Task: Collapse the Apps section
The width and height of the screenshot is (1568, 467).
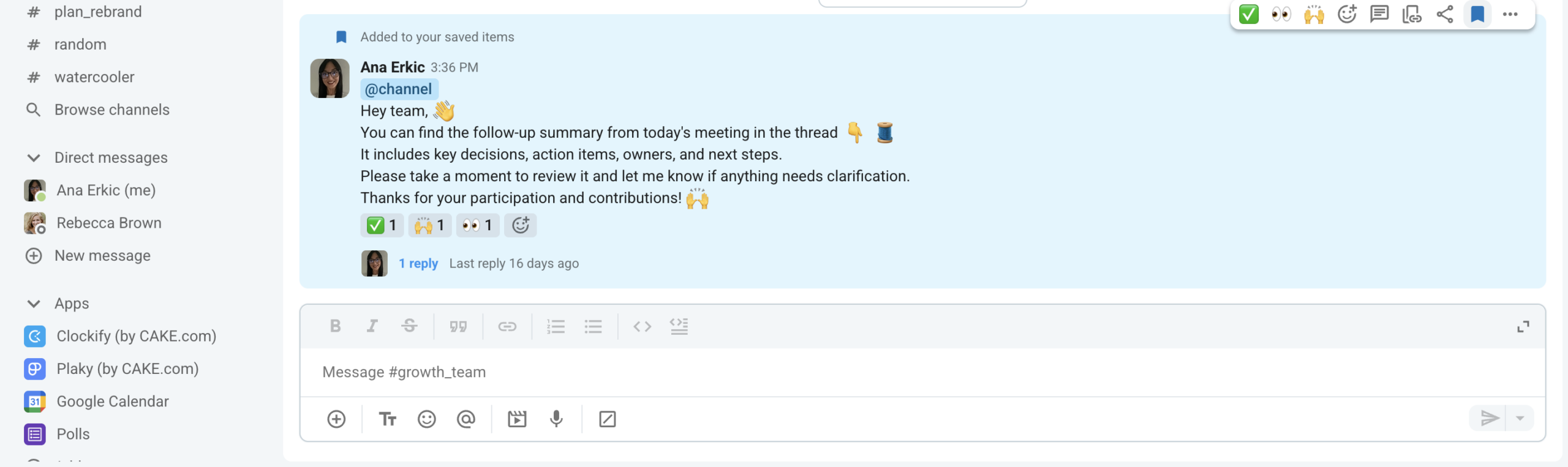Action: [34, 303]
